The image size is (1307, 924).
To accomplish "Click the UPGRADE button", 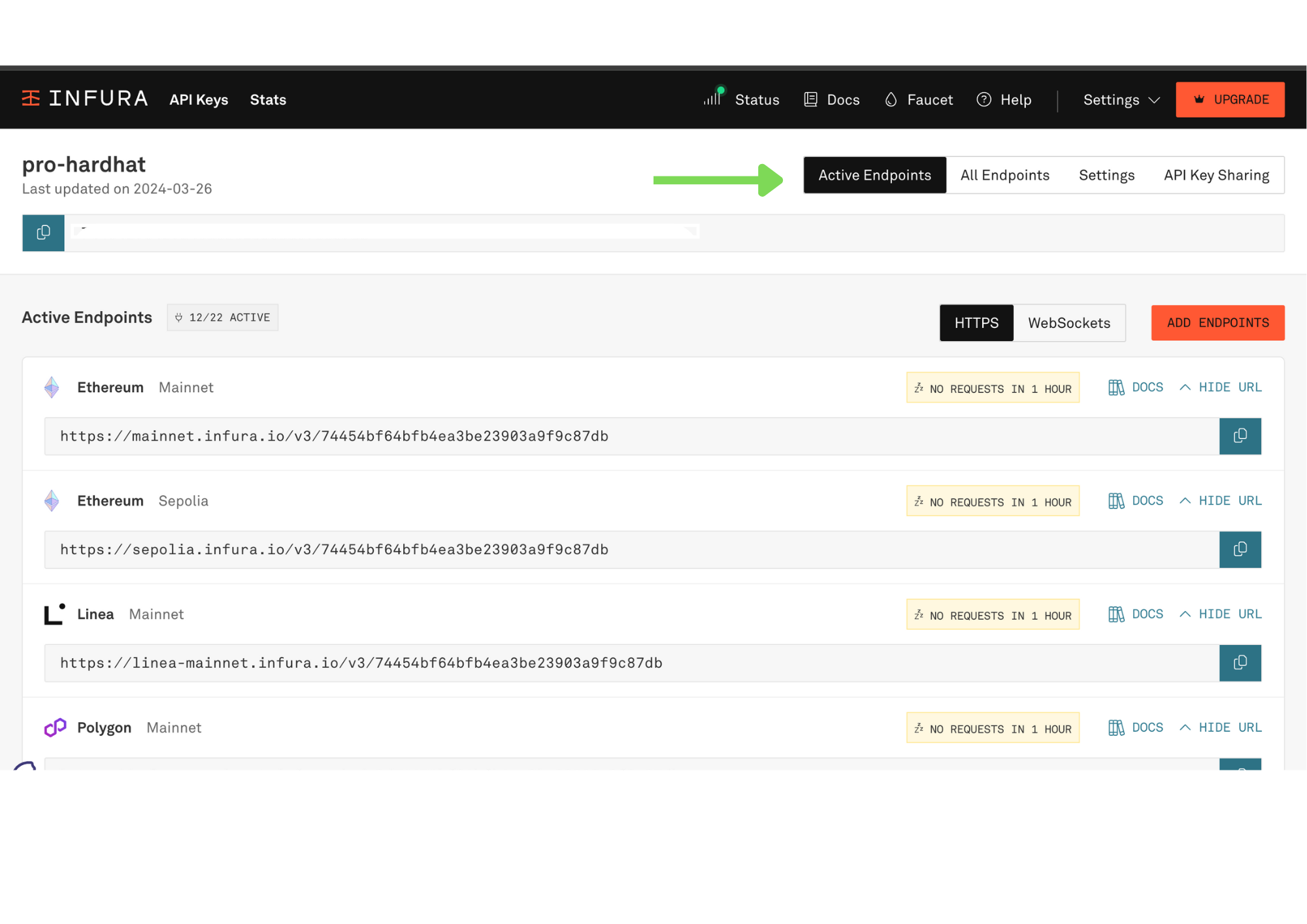I will point(1230,99).
